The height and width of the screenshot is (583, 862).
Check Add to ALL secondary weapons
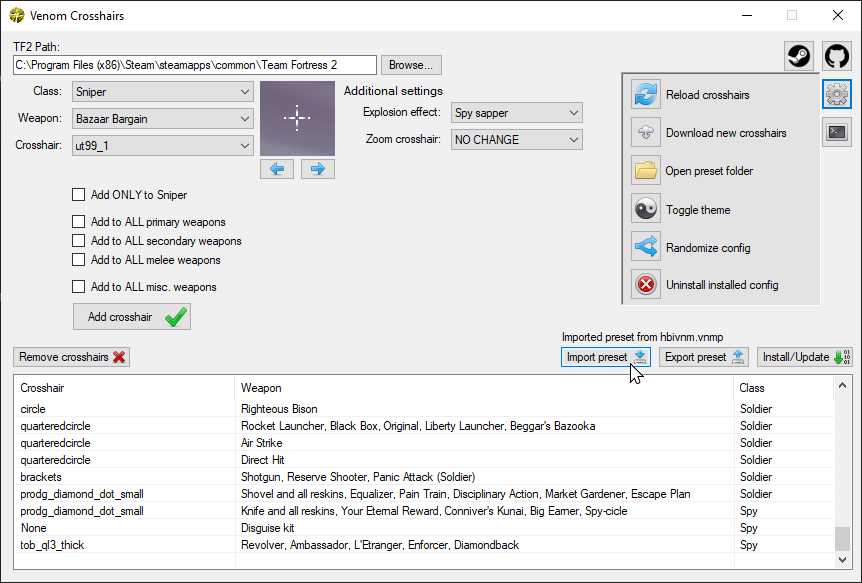pyautogui.click(x=79, y=241)
